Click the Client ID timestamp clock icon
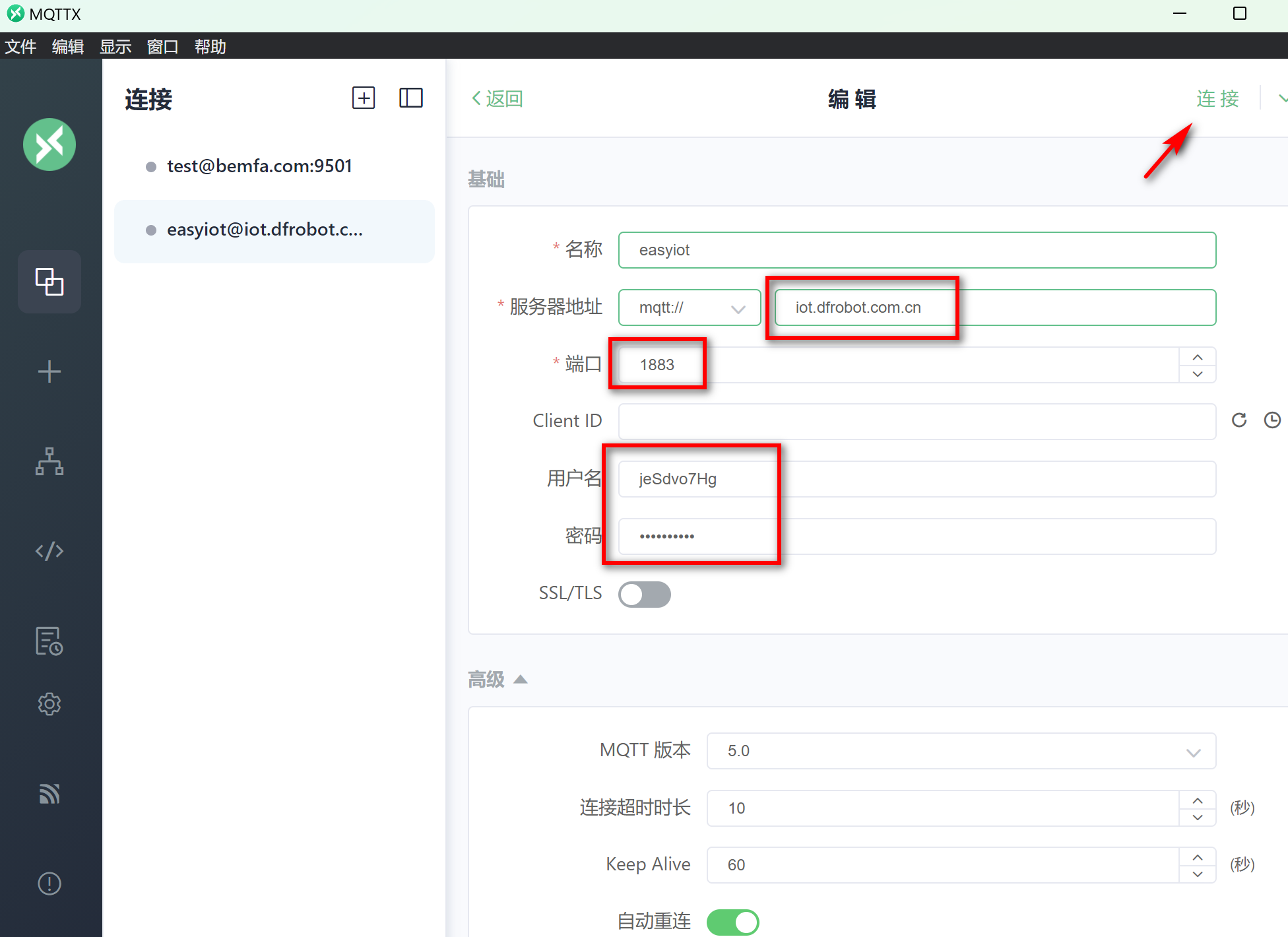Screen dimensions: 1288x937 [1272, 420]
